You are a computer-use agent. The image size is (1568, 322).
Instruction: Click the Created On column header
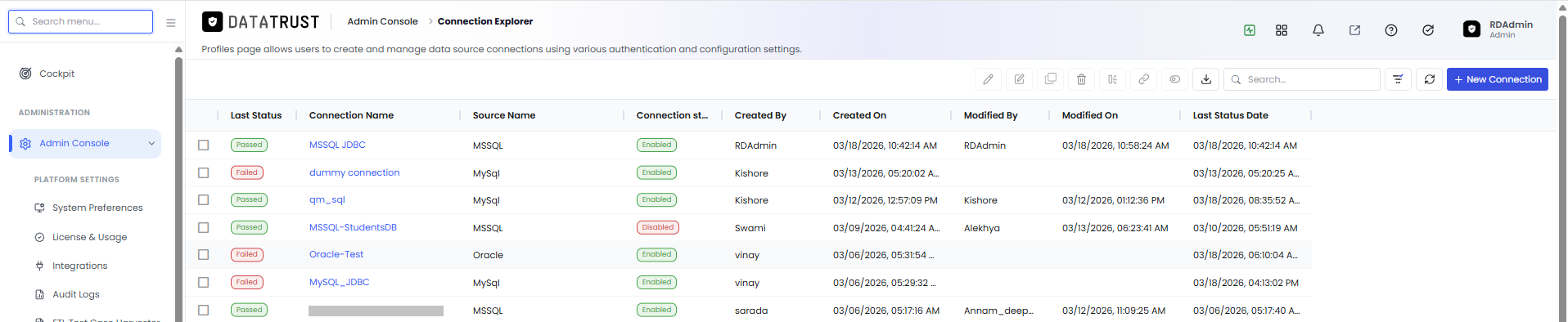[859, 115]
